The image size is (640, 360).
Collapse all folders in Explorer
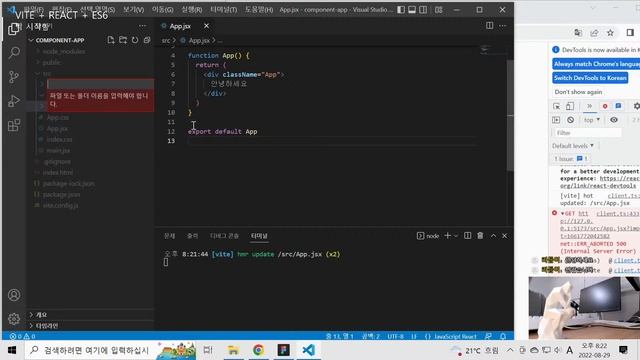(x=147, y=40)
